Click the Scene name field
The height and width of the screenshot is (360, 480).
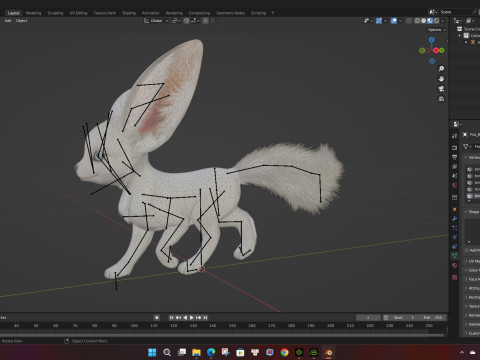point(455,12)
